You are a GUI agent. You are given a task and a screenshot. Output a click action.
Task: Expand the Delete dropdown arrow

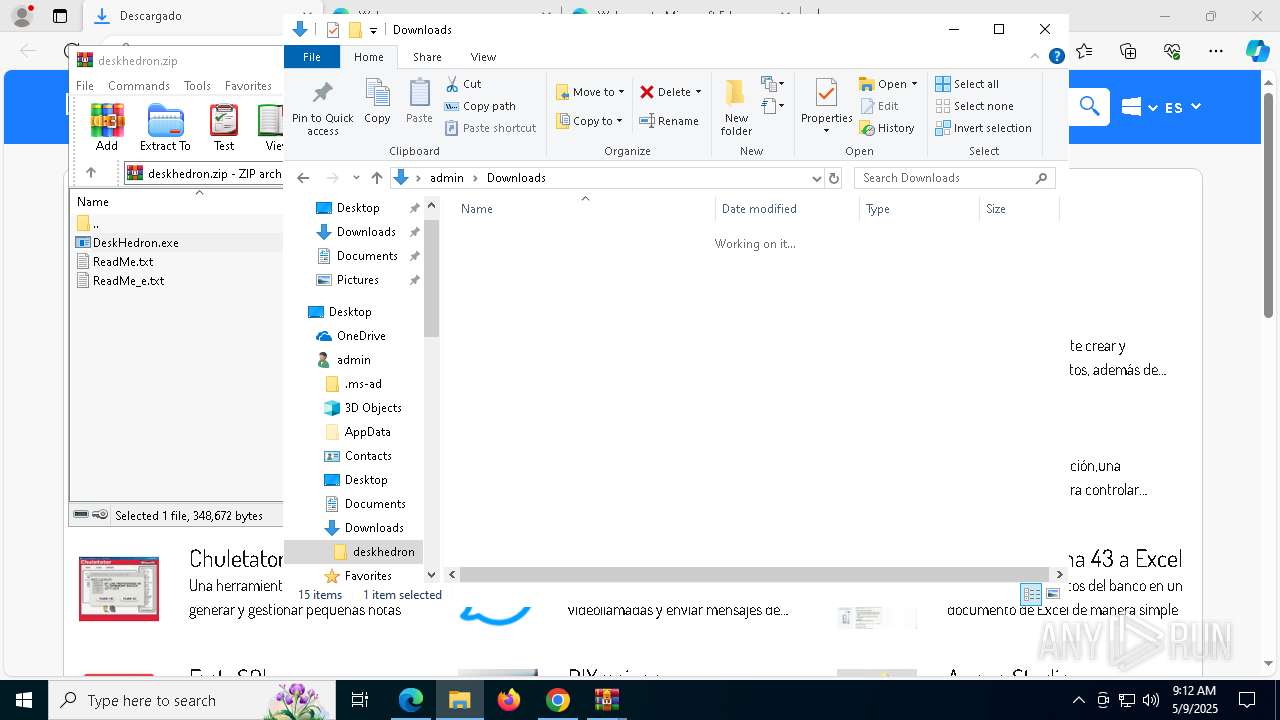(x=698, y=92)
